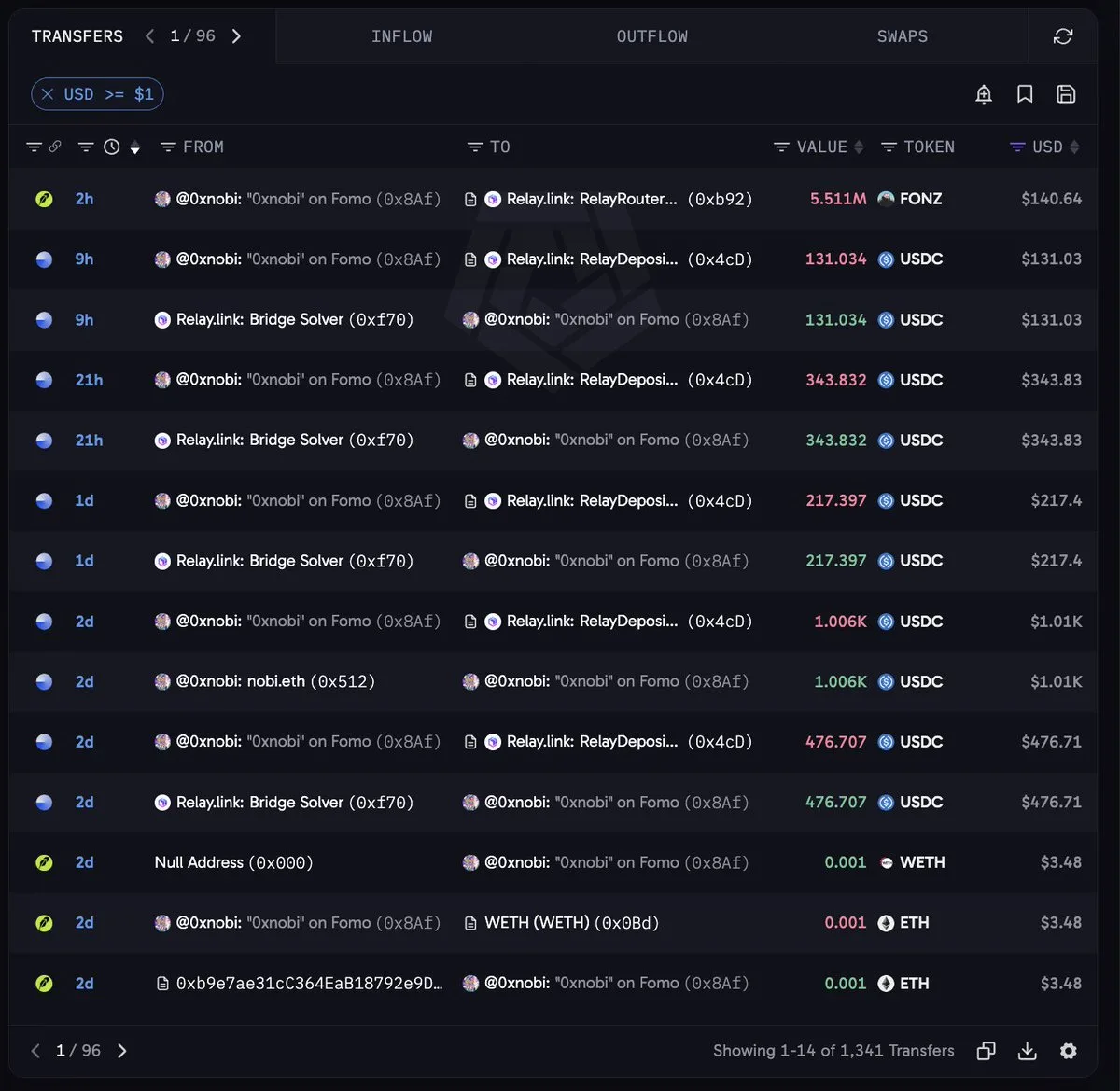The height and width of the screenshot is (1091, 1120).
Task: Open the 0xb9e7ae31cC364EaB18792e9D... address
Action: (x=309, y=983)
